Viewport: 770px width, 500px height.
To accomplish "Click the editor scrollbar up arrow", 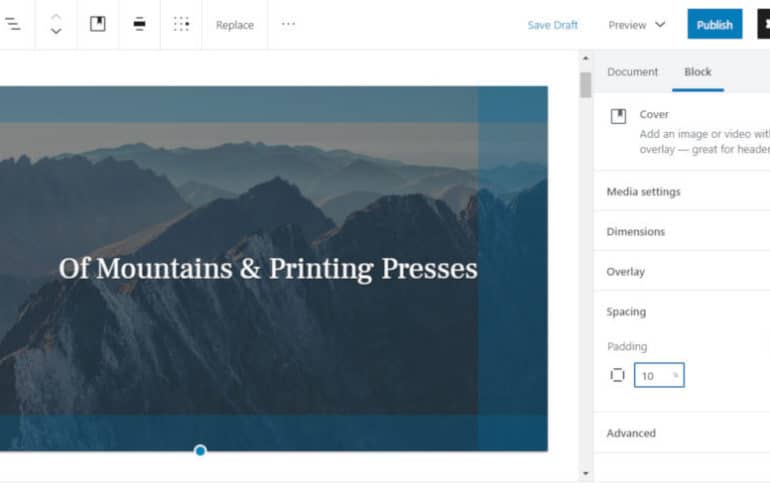I will pos(585,58).
